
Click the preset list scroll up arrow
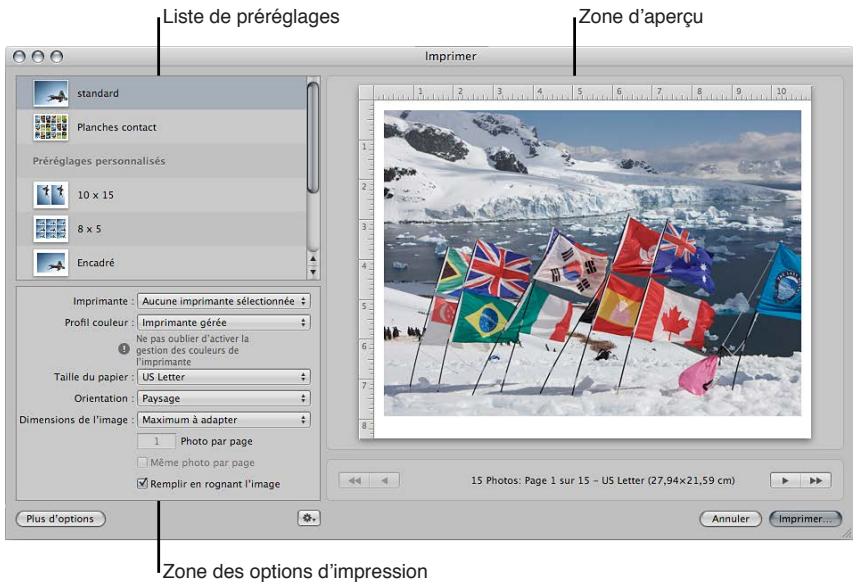pyautogui.click(x=313, y=259)
